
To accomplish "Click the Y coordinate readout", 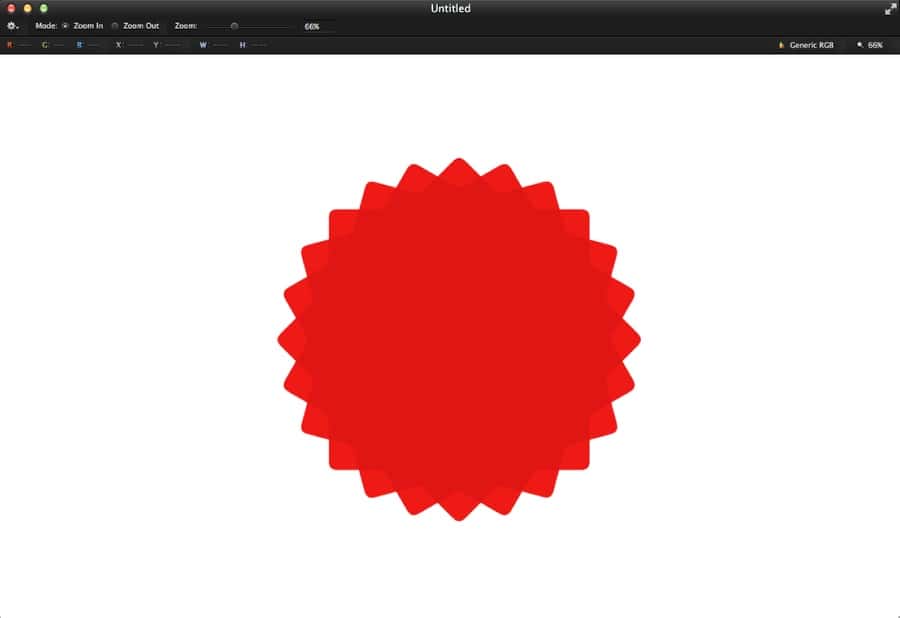I will 167,45.
